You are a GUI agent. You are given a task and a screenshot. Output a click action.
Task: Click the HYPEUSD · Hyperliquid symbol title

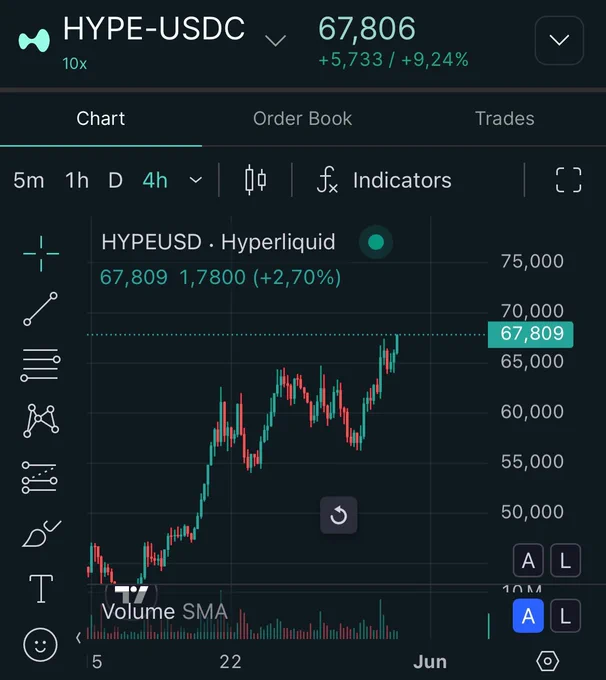click(x=218, y=242)
